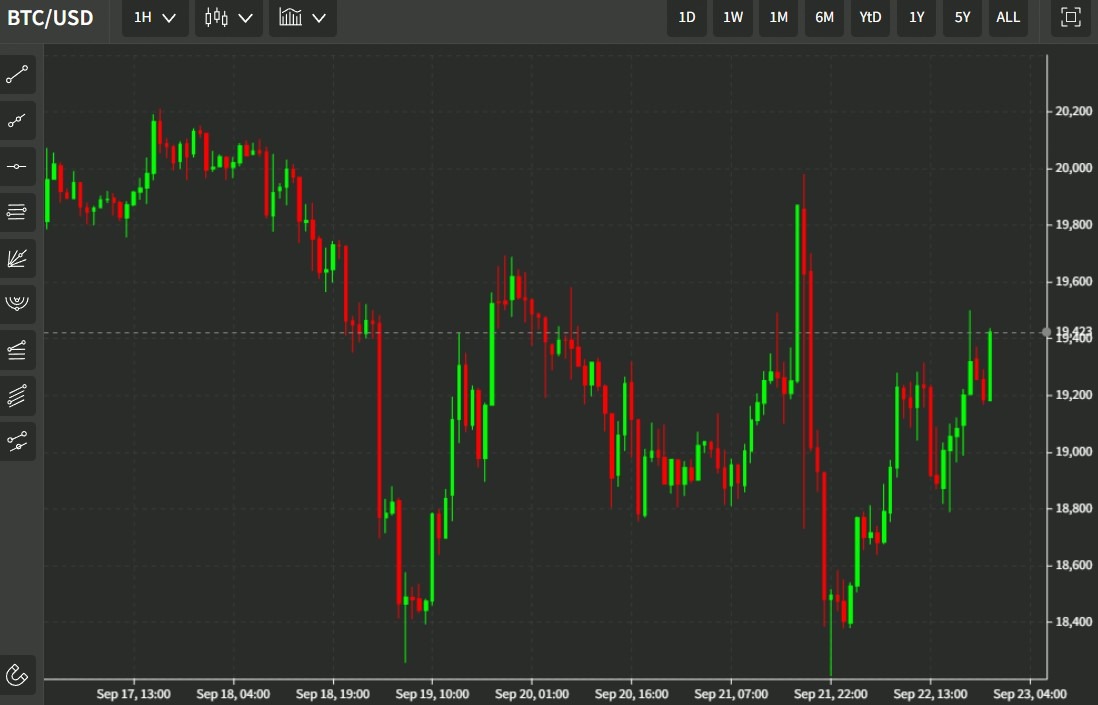This screenshot has width=1098, height=705.
Task: Toggle the magnet snap tool
Action: pyautogui.click(x=17, y=675)
